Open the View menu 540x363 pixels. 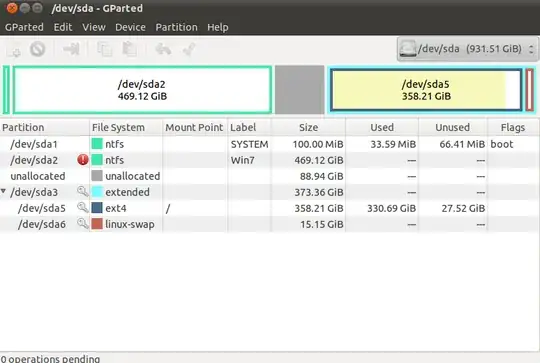94,27
